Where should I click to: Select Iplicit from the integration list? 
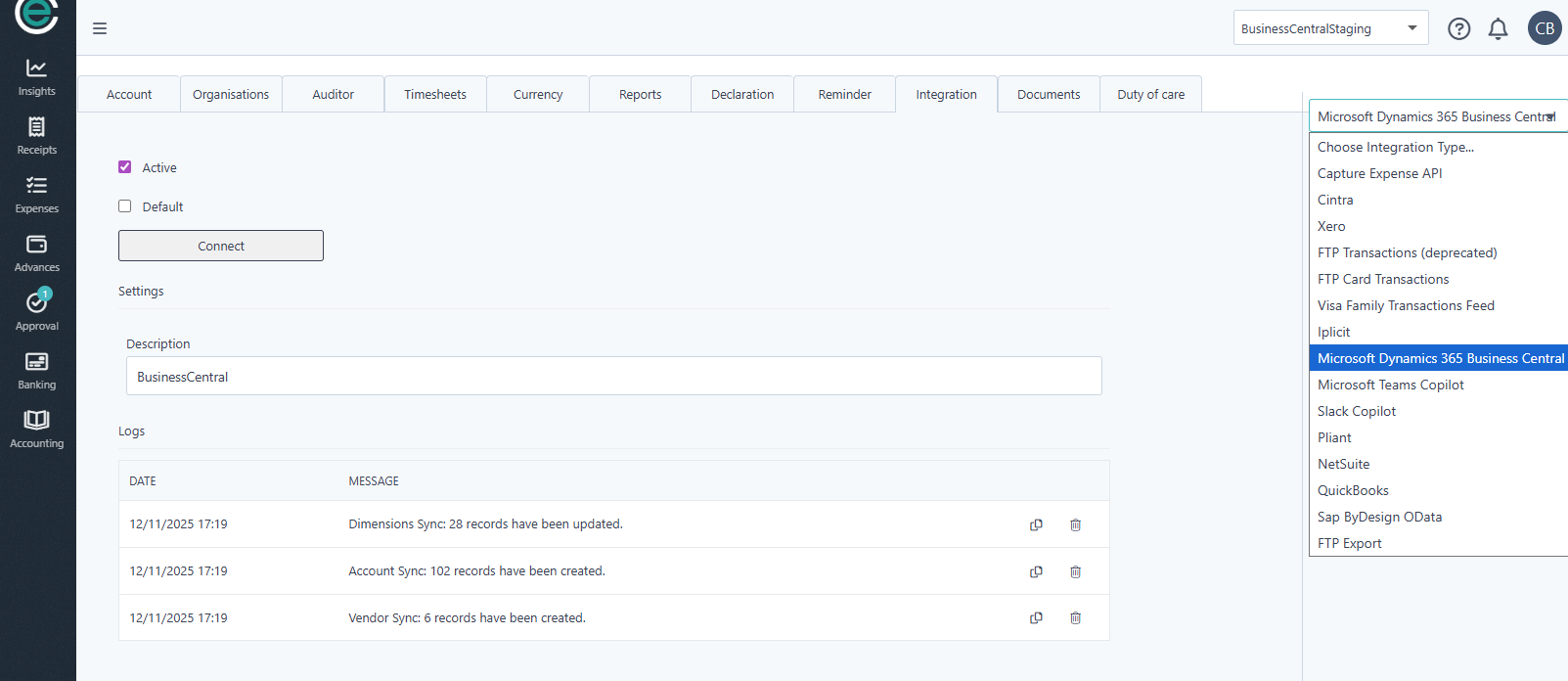pos(1438,332)
